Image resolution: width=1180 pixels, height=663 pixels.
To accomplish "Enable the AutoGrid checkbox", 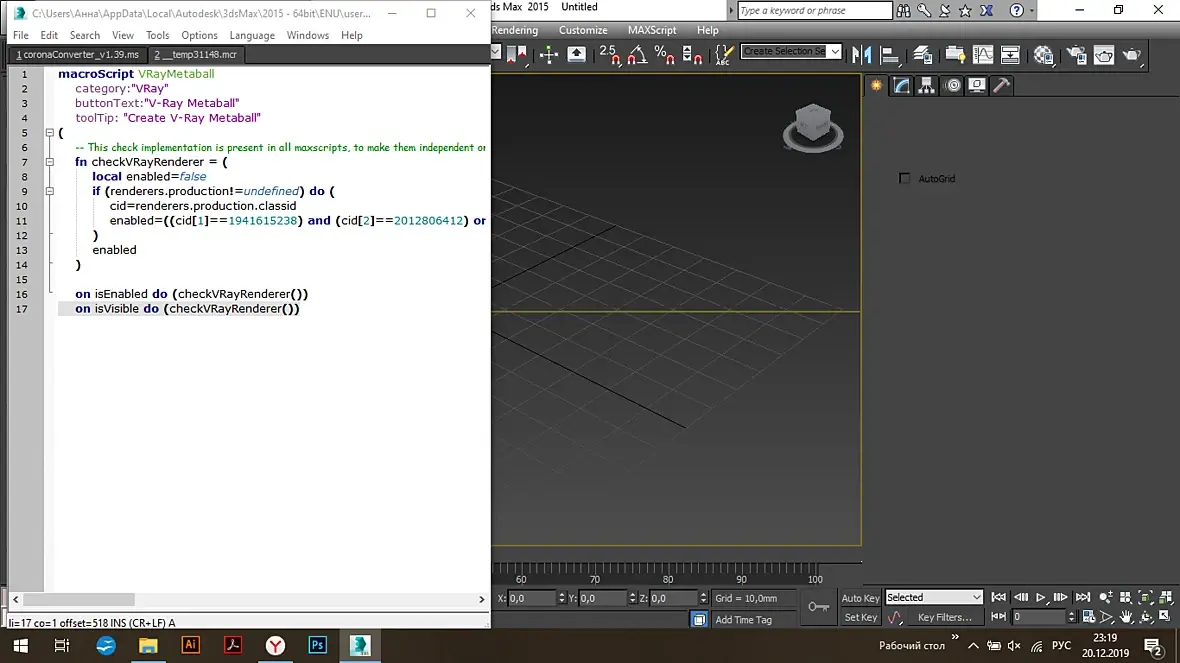I will 905,179.
